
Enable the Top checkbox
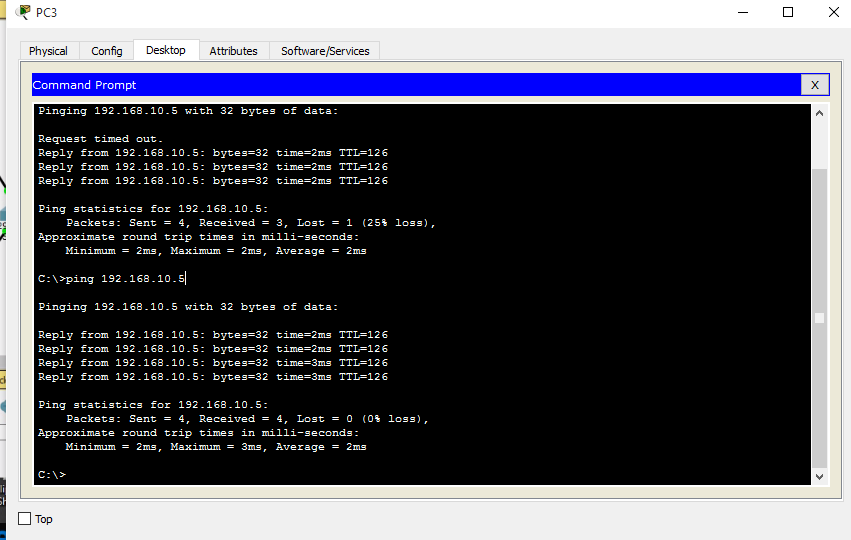(24, 519)
